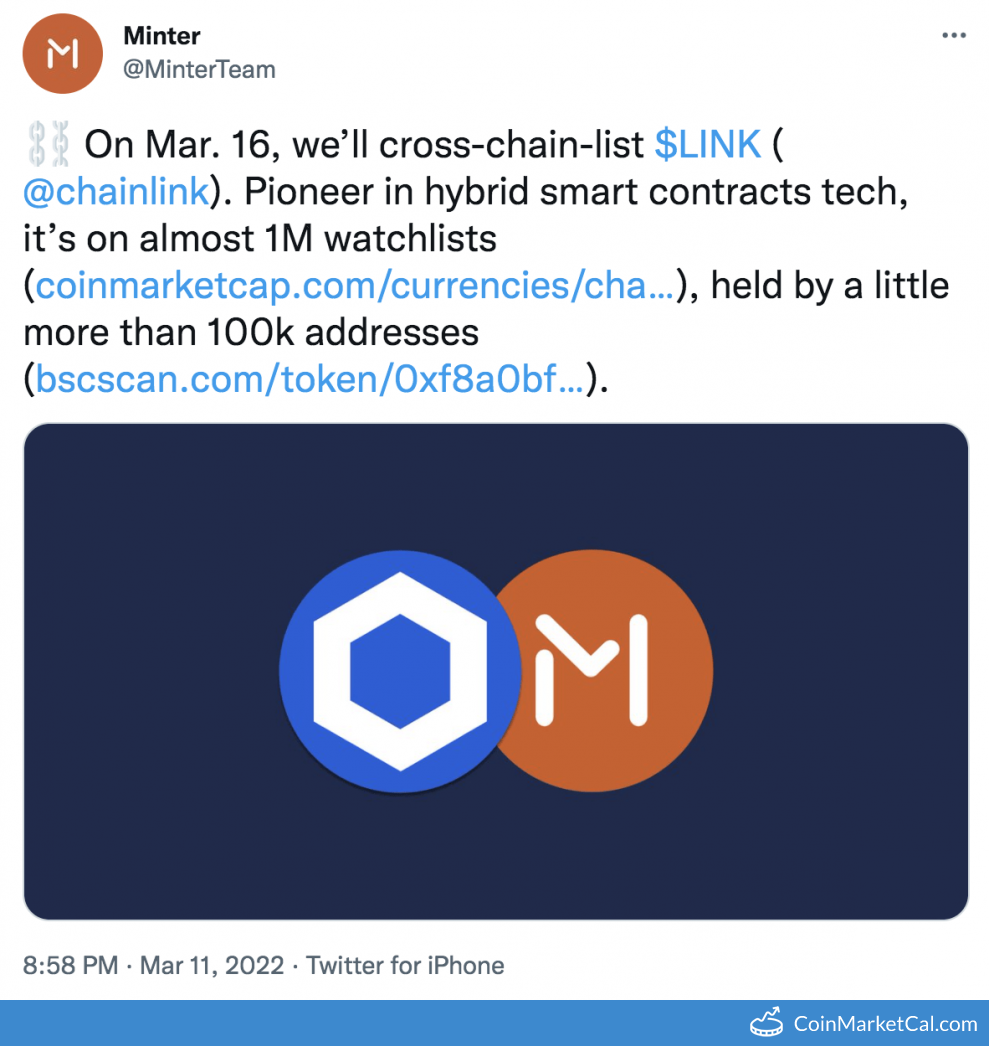Open the tweet's three-dot more menu
The image size is (989, 1046).
click(x=954, y=36)
